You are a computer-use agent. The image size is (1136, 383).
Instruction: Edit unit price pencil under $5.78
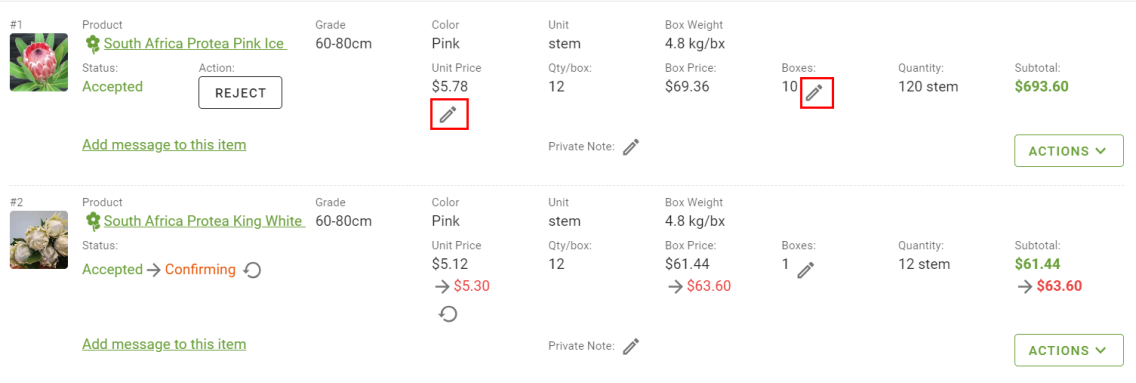click(x=448, y=114)
